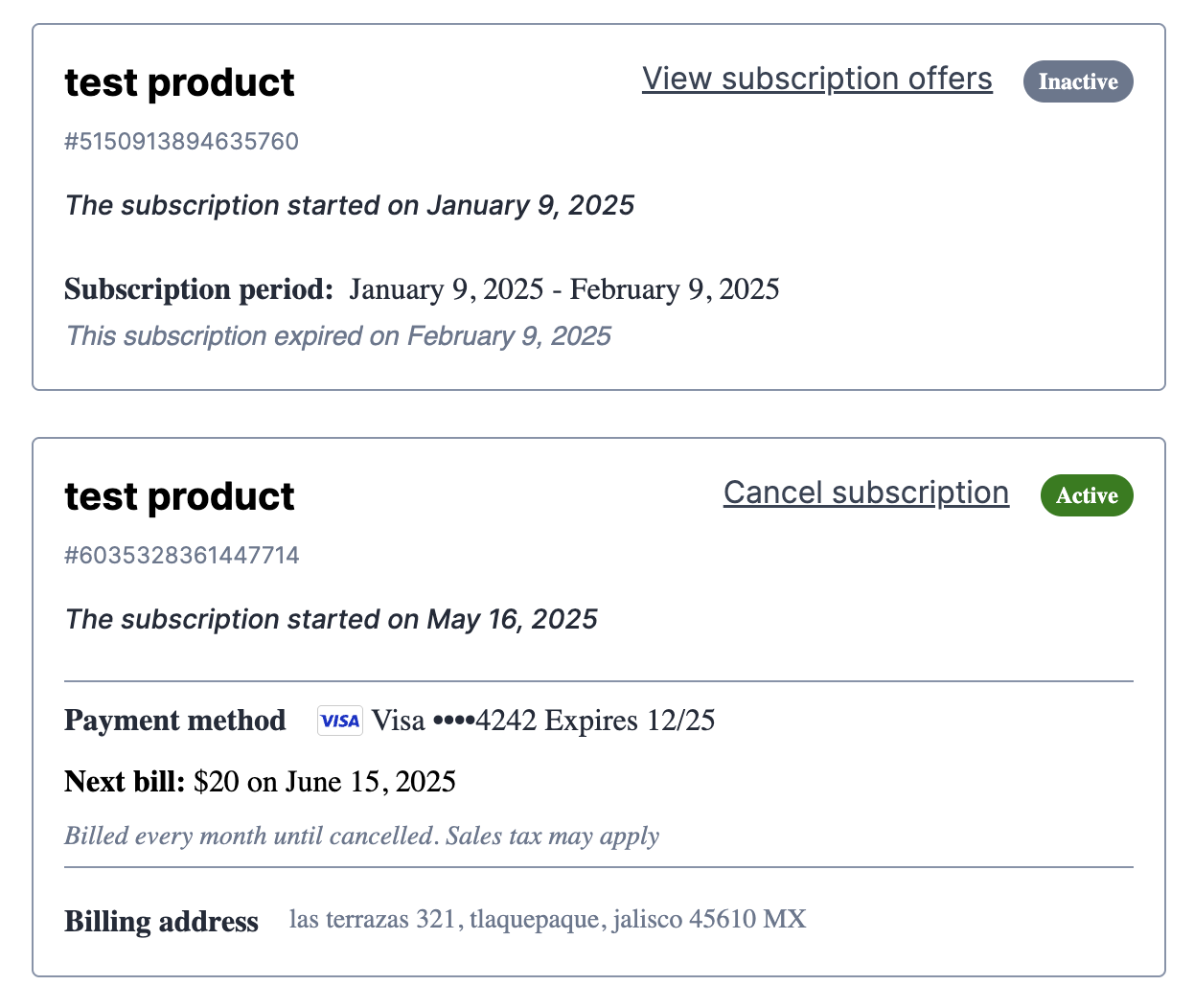
Task: Click the Visa card logo icon
Action: pos(340,721)
